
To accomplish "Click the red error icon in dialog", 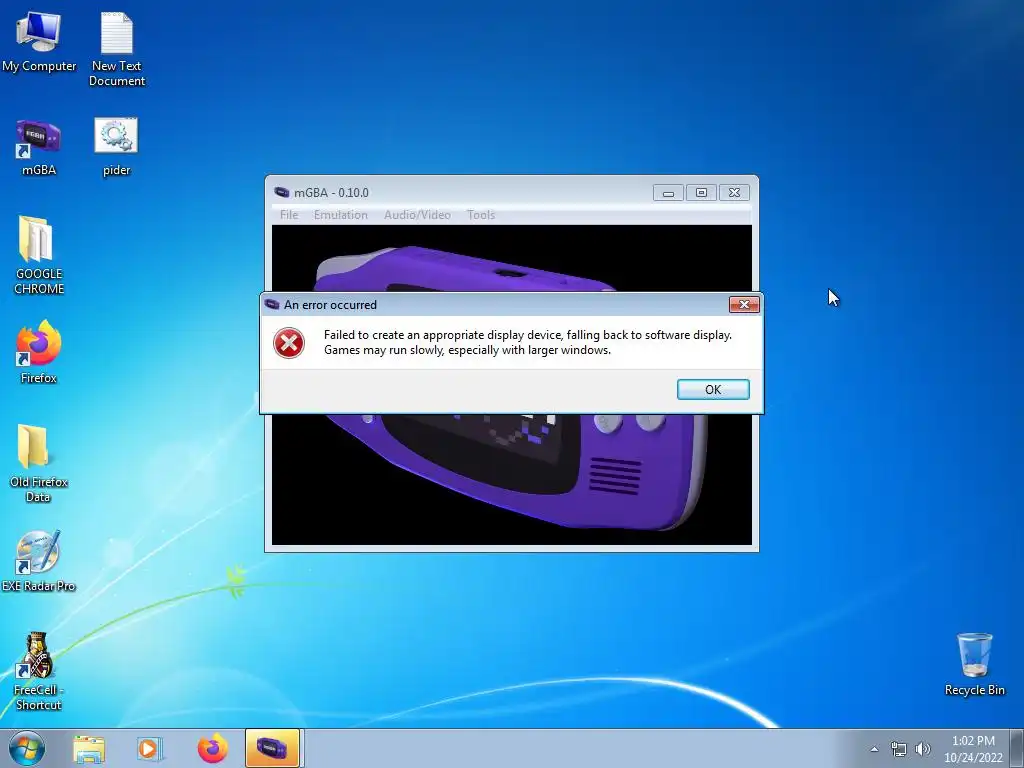I will click(289, 343).
